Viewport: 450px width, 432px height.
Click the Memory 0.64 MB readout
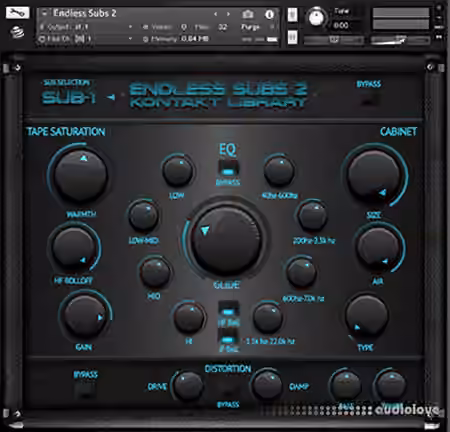pyautogui.click(x=194, y=39)
